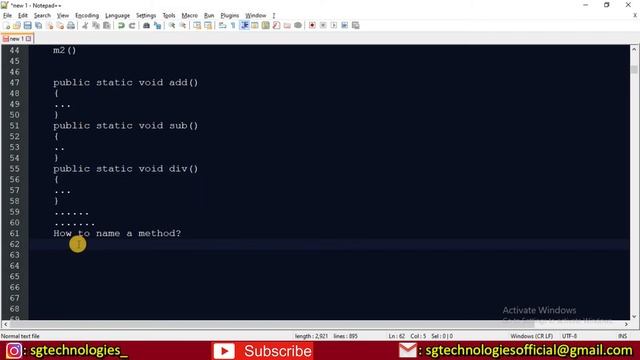640x360 pixels.
Task: Click the Close document toolbar icon
Action: pos(49,25)
